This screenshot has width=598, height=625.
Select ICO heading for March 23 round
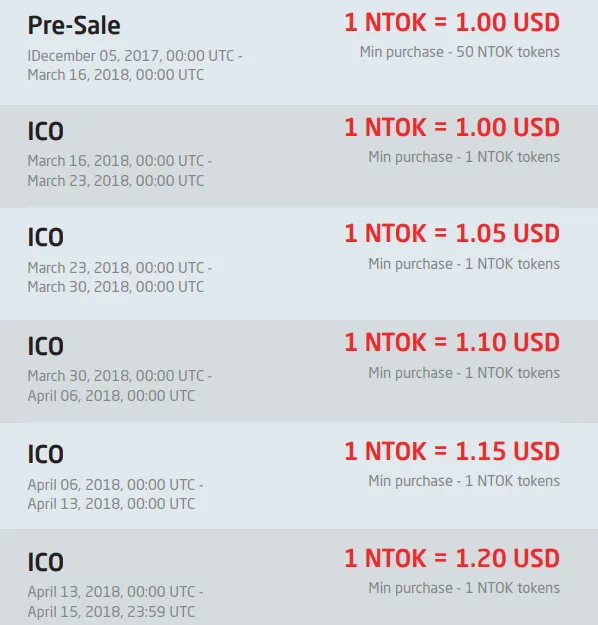coord(45,237)
